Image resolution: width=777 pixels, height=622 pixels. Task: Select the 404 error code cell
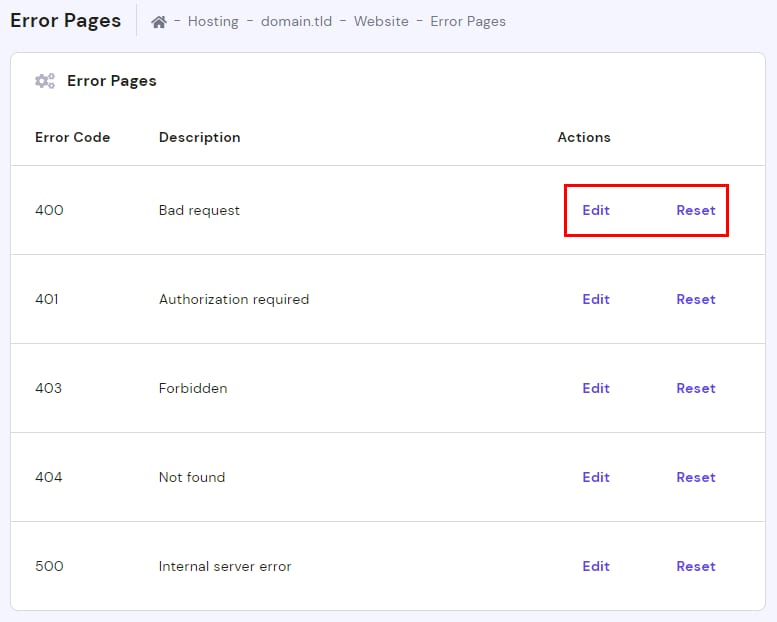49,477
